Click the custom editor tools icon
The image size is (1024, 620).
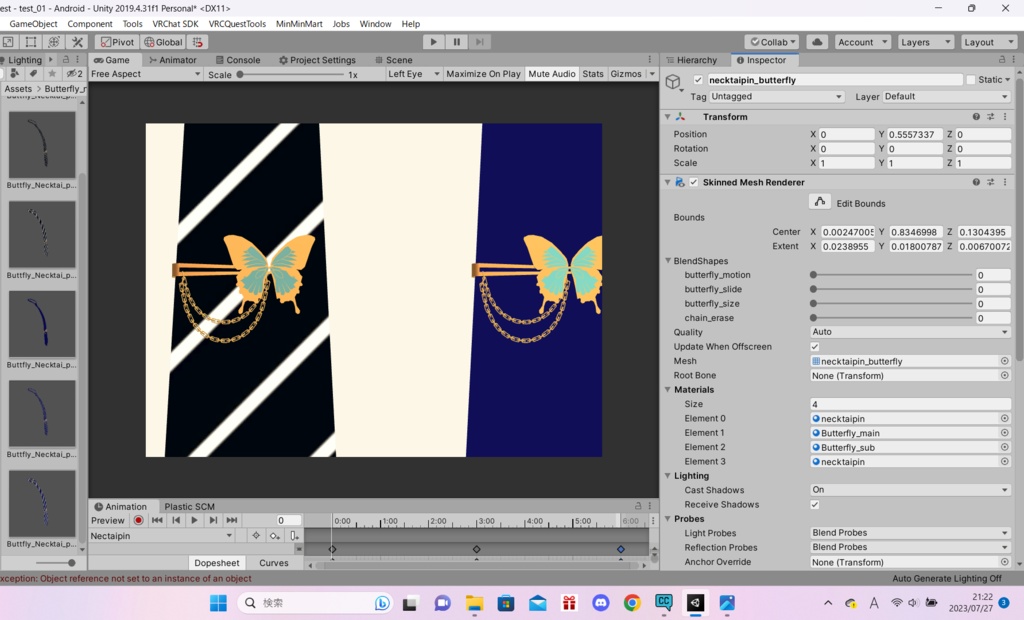(76, 42)
